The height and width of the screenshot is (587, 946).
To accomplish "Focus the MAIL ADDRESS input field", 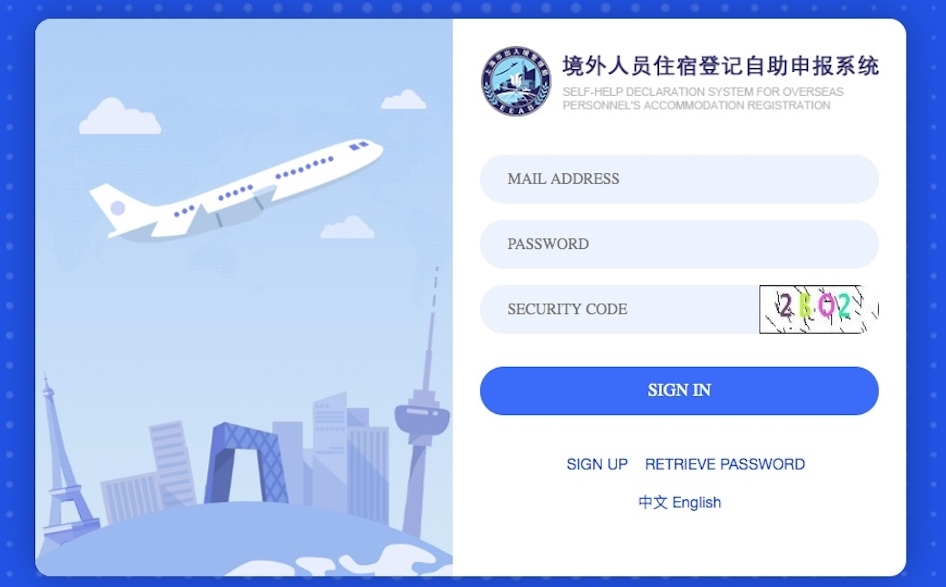I will coord(679,179).
